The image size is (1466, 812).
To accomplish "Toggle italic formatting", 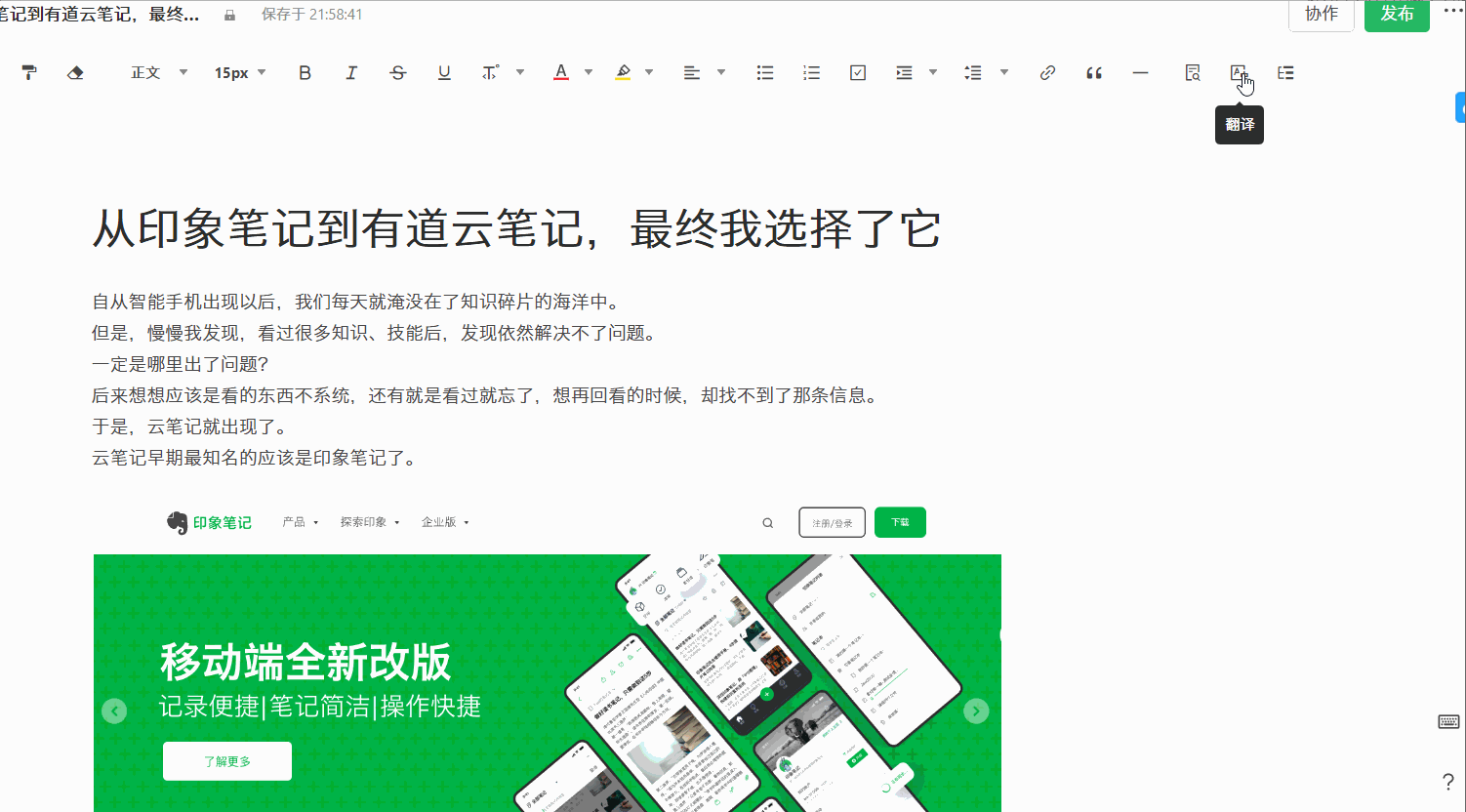I will point(351,72).
